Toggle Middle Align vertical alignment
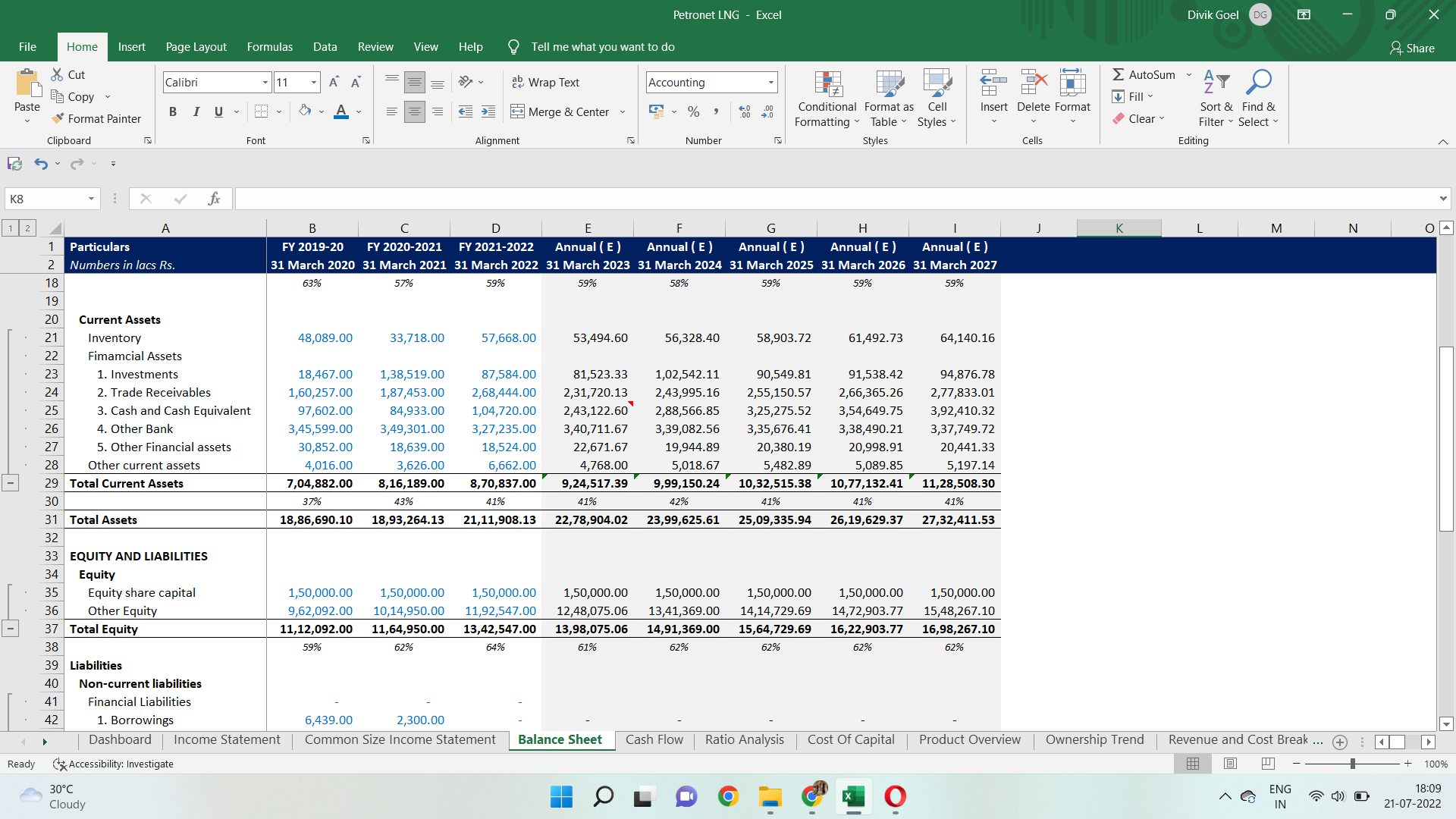The height and width of the screenshot is (819, 1456). 415,82
